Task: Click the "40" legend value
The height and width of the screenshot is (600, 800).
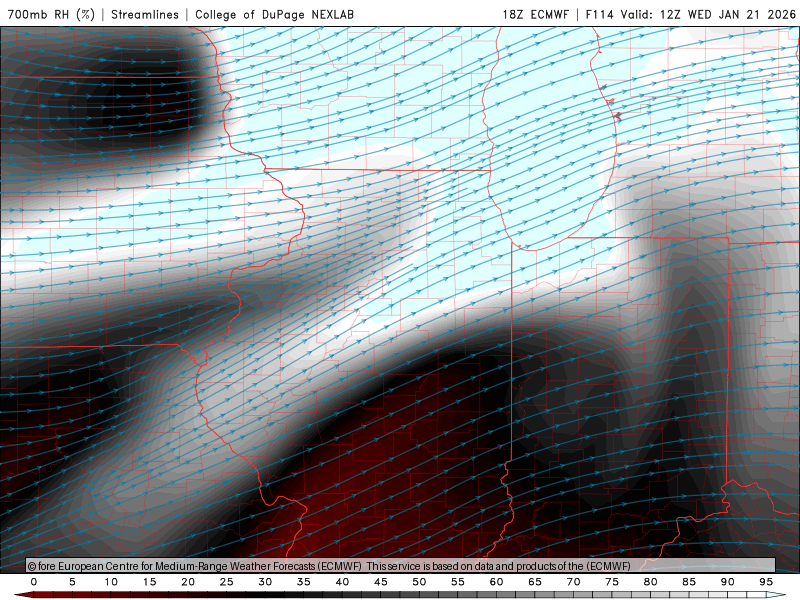Action: coord(342,582)
